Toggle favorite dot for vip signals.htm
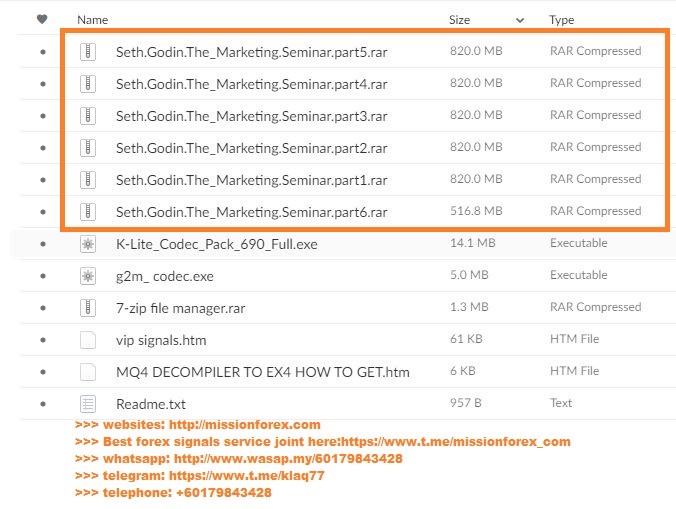Viewport: 676px width, 509px height. pyautogui.click(x=43, y=340)
